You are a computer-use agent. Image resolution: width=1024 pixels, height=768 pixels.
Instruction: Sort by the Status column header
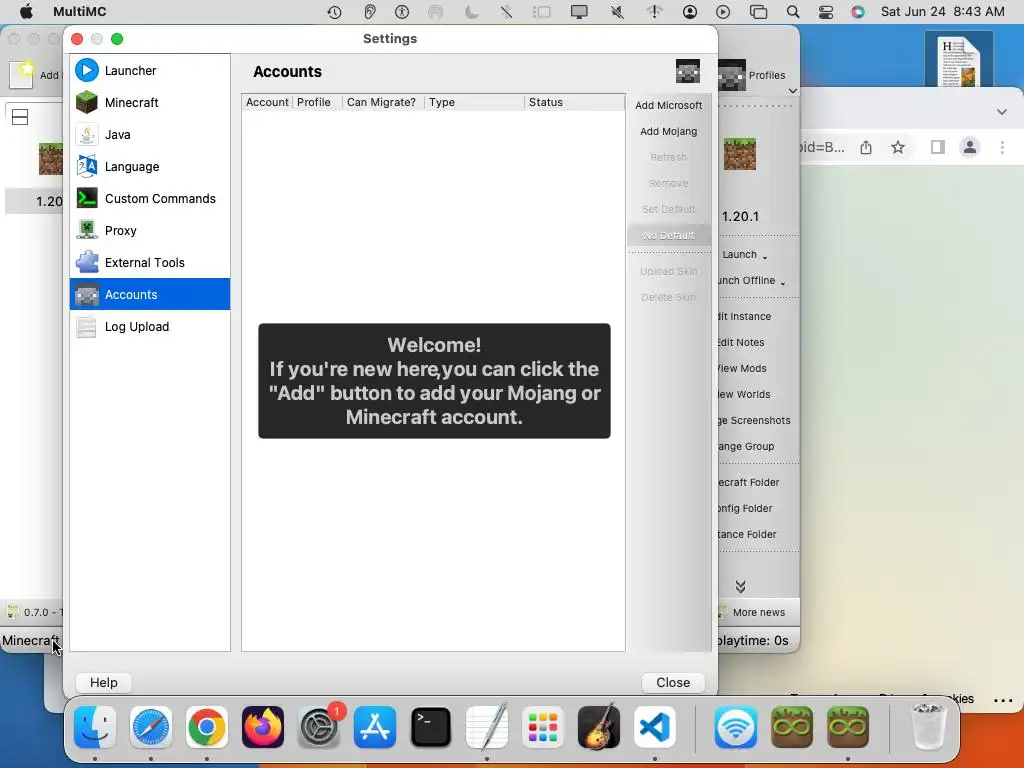[x=575, y=103]
